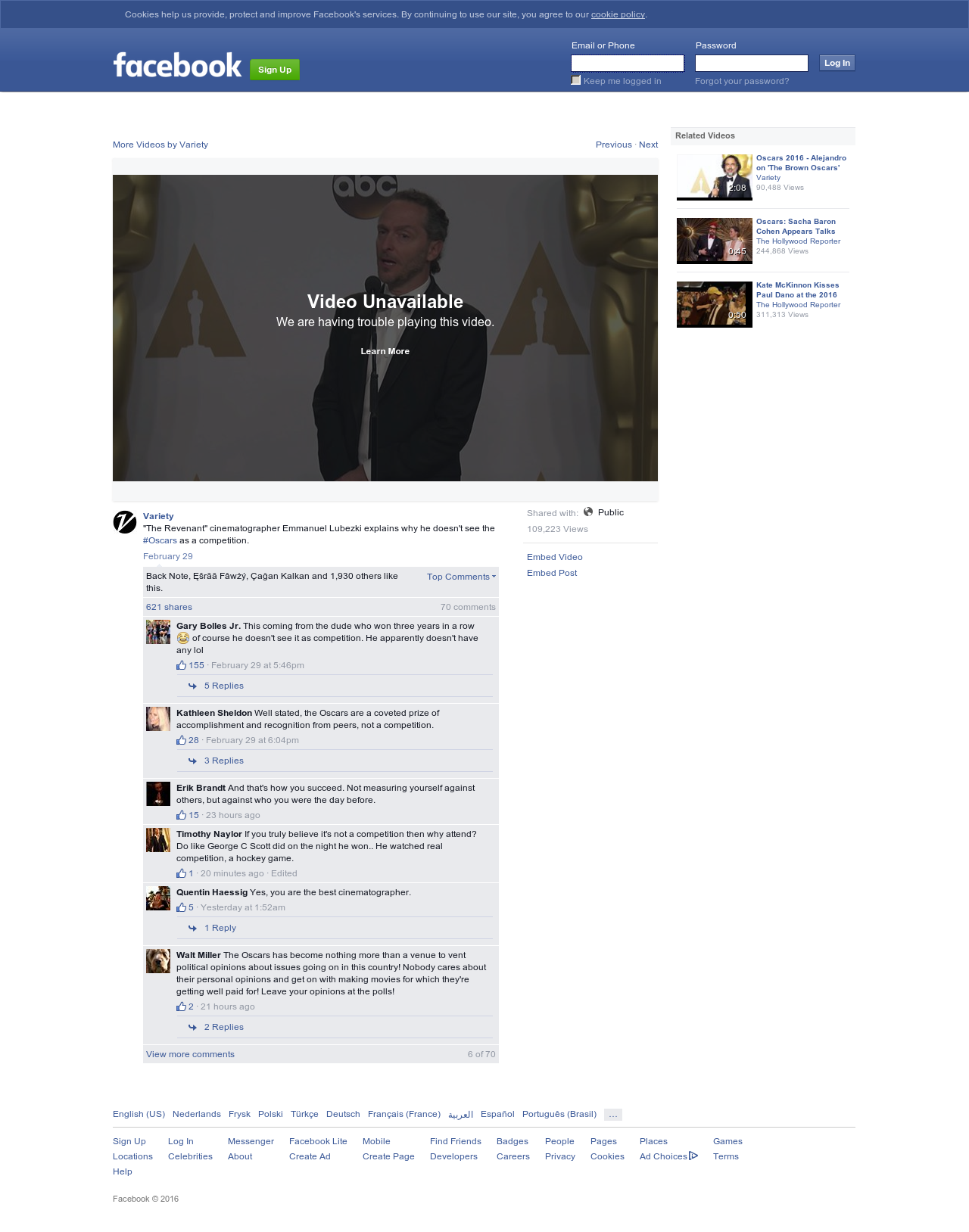Click like thumb icon on Quentin Haessig comment
The width and height of the screenshot is (969, 1232).
[181, 907]
